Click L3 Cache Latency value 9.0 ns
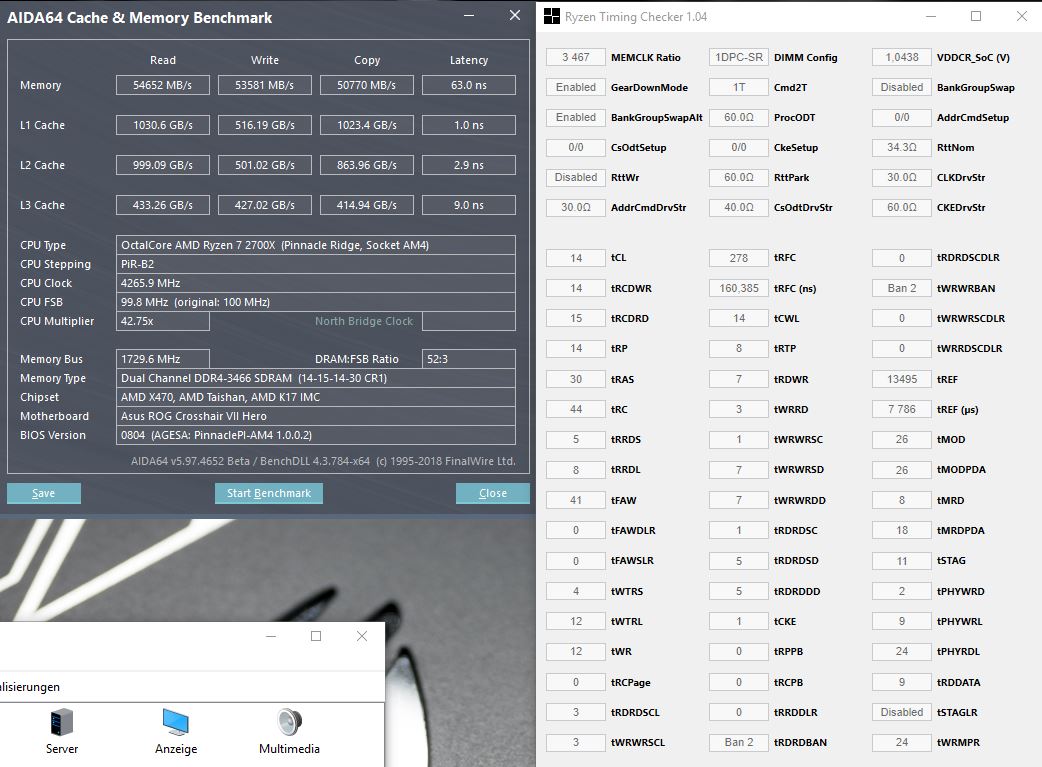1042x767 pixels. [x=469, y=205]
